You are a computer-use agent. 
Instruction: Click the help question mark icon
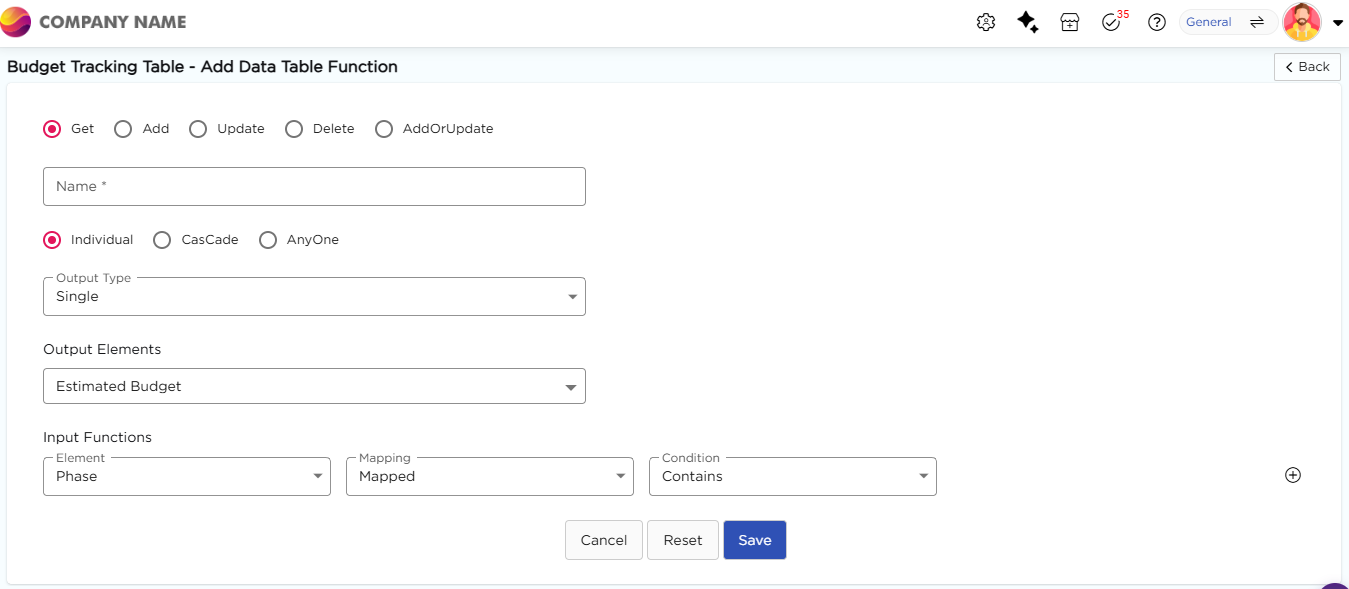(1157, 22)
